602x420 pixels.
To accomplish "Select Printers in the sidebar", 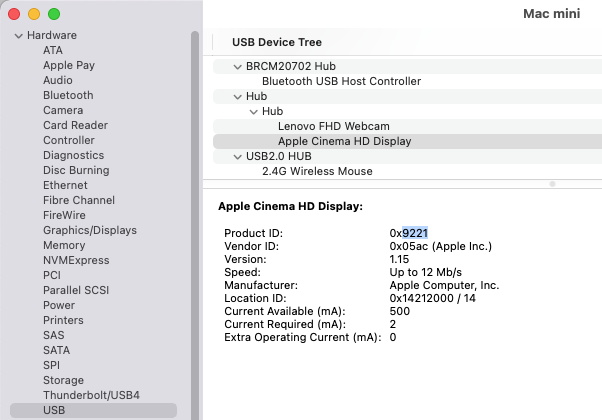I will 63,320.
